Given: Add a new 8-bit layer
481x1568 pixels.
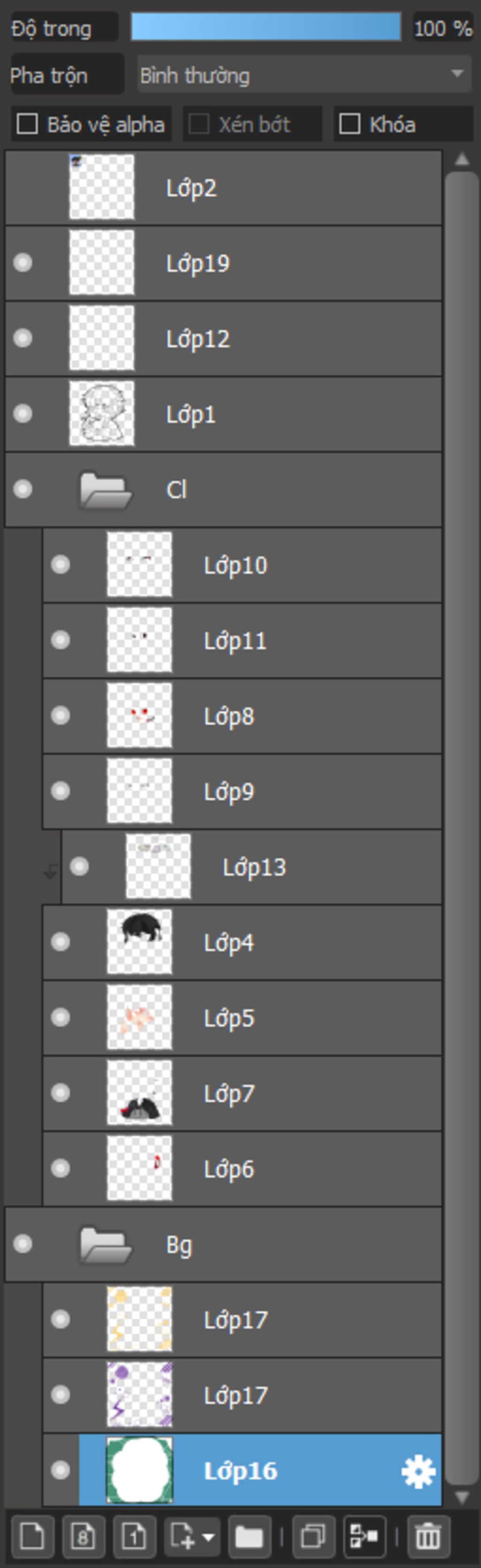Looking at the screenshot, I should pos(84,1537).
